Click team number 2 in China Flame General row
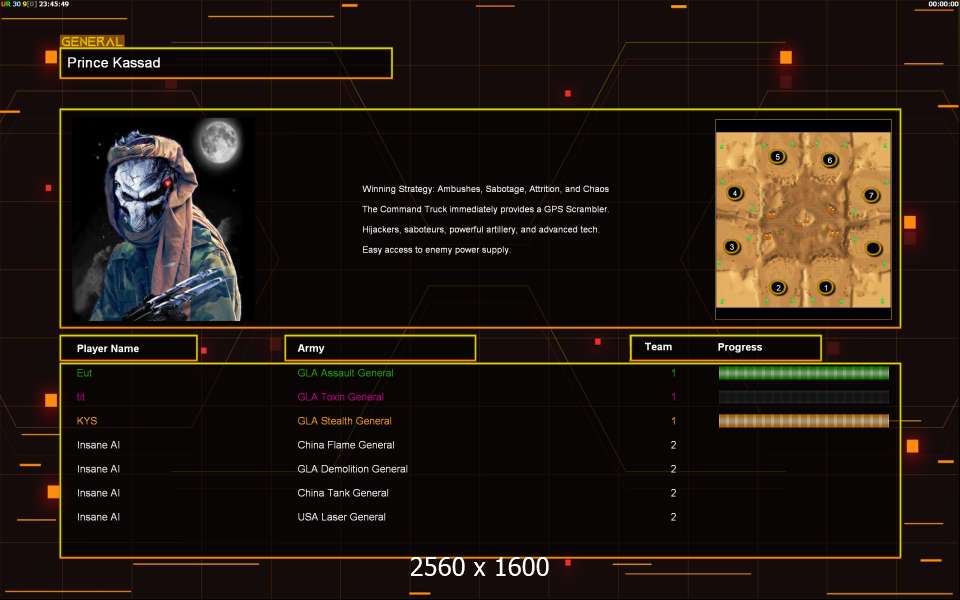Viewport: 960px width, 600px height. click(673, 445)
